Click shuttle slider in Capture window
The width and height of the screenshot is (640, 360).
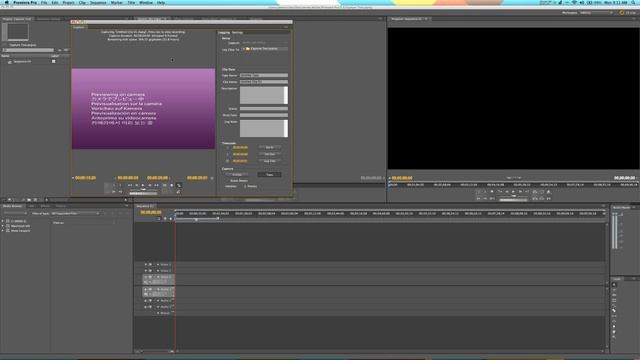coord(143,190)
